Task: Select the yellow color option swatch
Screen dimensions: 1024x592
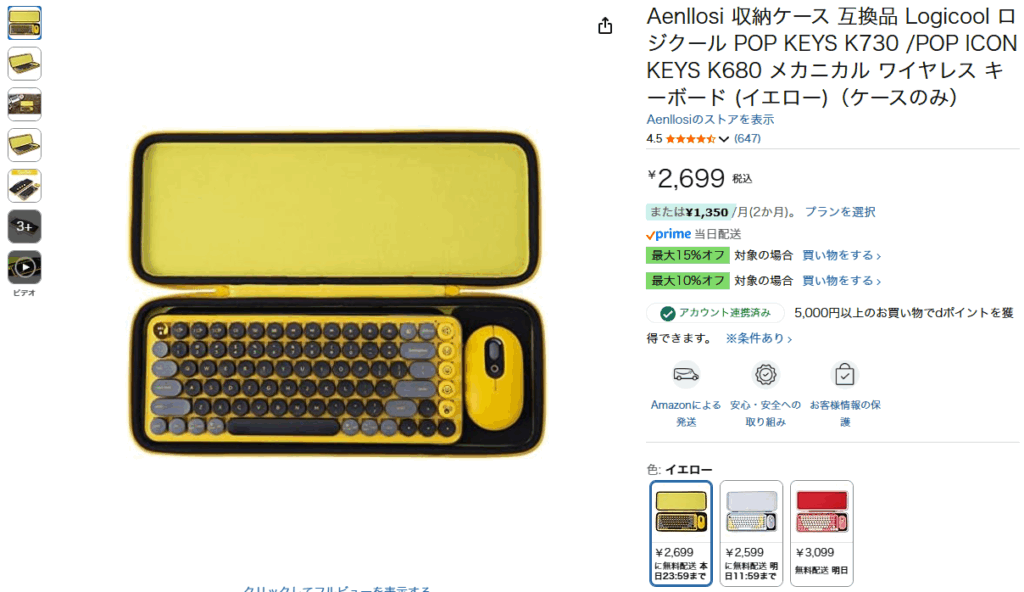Action: point(680,533)
